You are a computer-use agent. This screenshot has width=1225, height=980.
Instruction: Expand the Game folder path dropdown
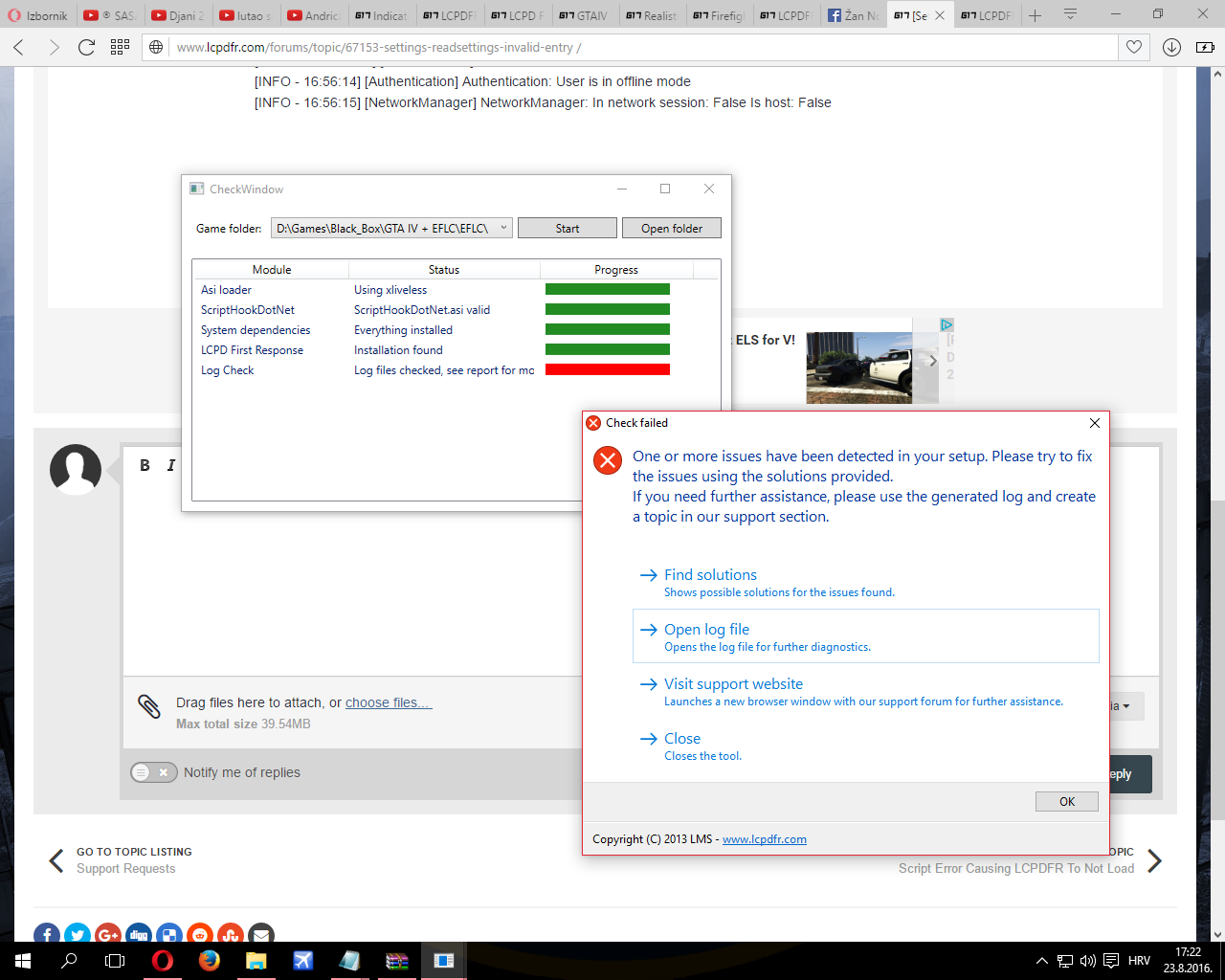click(x=503, y=228)
